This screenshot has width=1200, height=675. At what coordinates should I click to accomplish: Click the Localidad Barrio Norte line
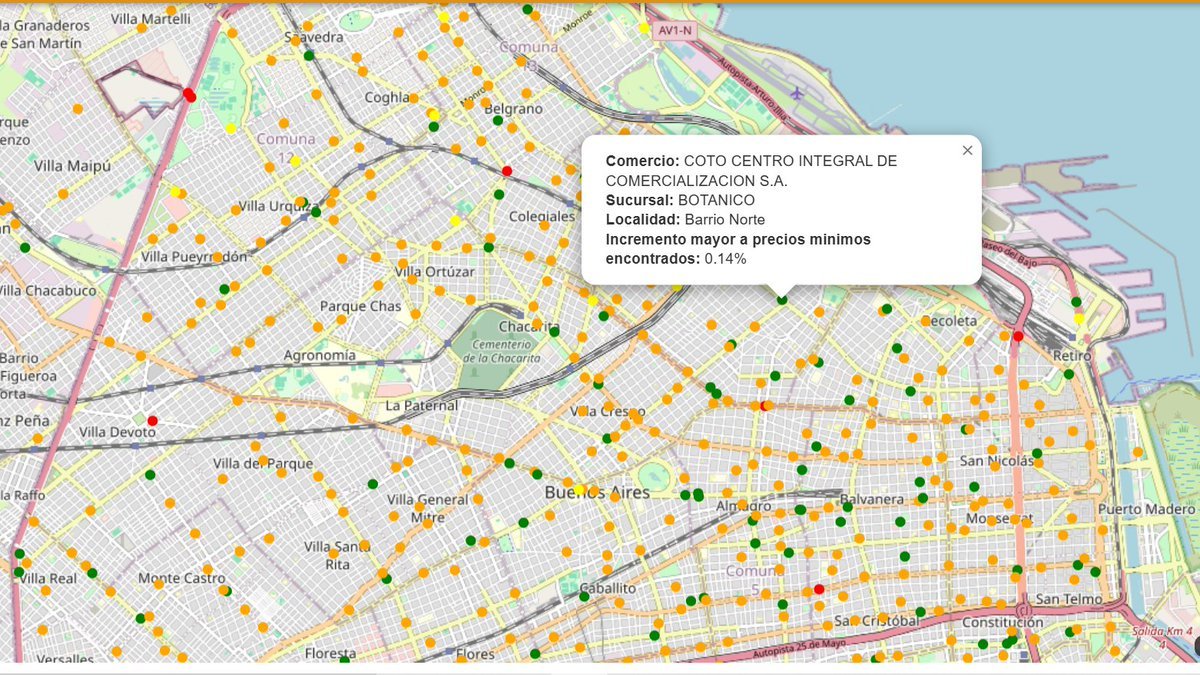[685, 220]
